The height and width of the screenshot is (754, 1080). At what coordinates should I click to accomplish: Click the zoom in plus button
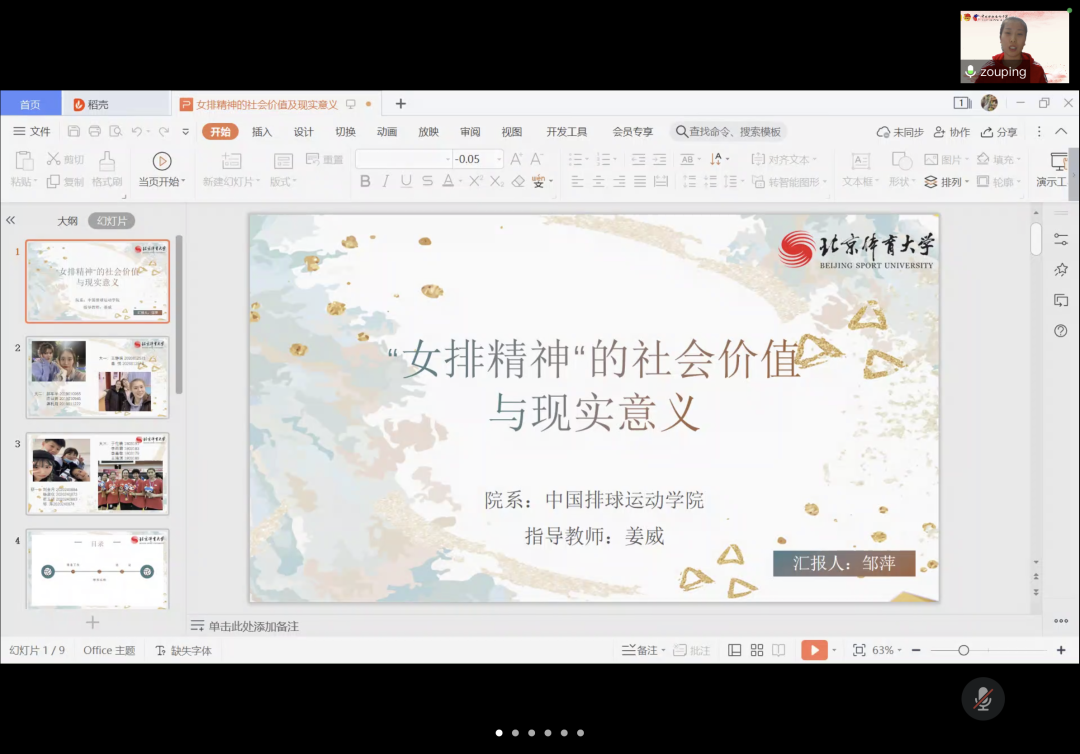click(1061, 650)
